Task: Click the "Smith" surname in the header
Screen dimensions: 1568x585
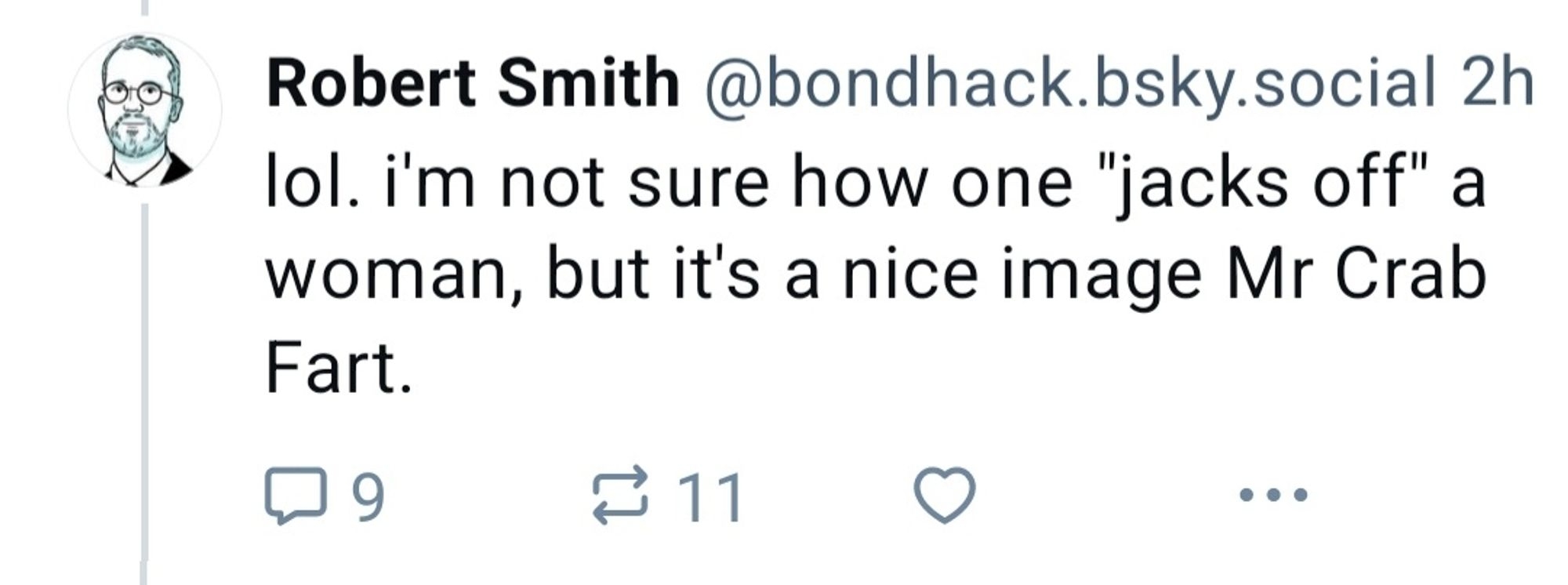Action: coord(588,83)
